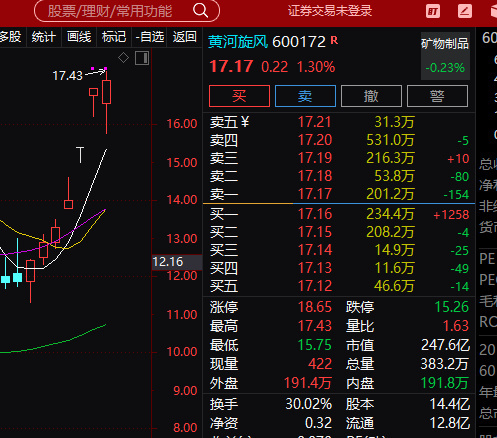This screenshot has height=438, width=497.
Task: Click the 警 alert button
Action: 437,96
